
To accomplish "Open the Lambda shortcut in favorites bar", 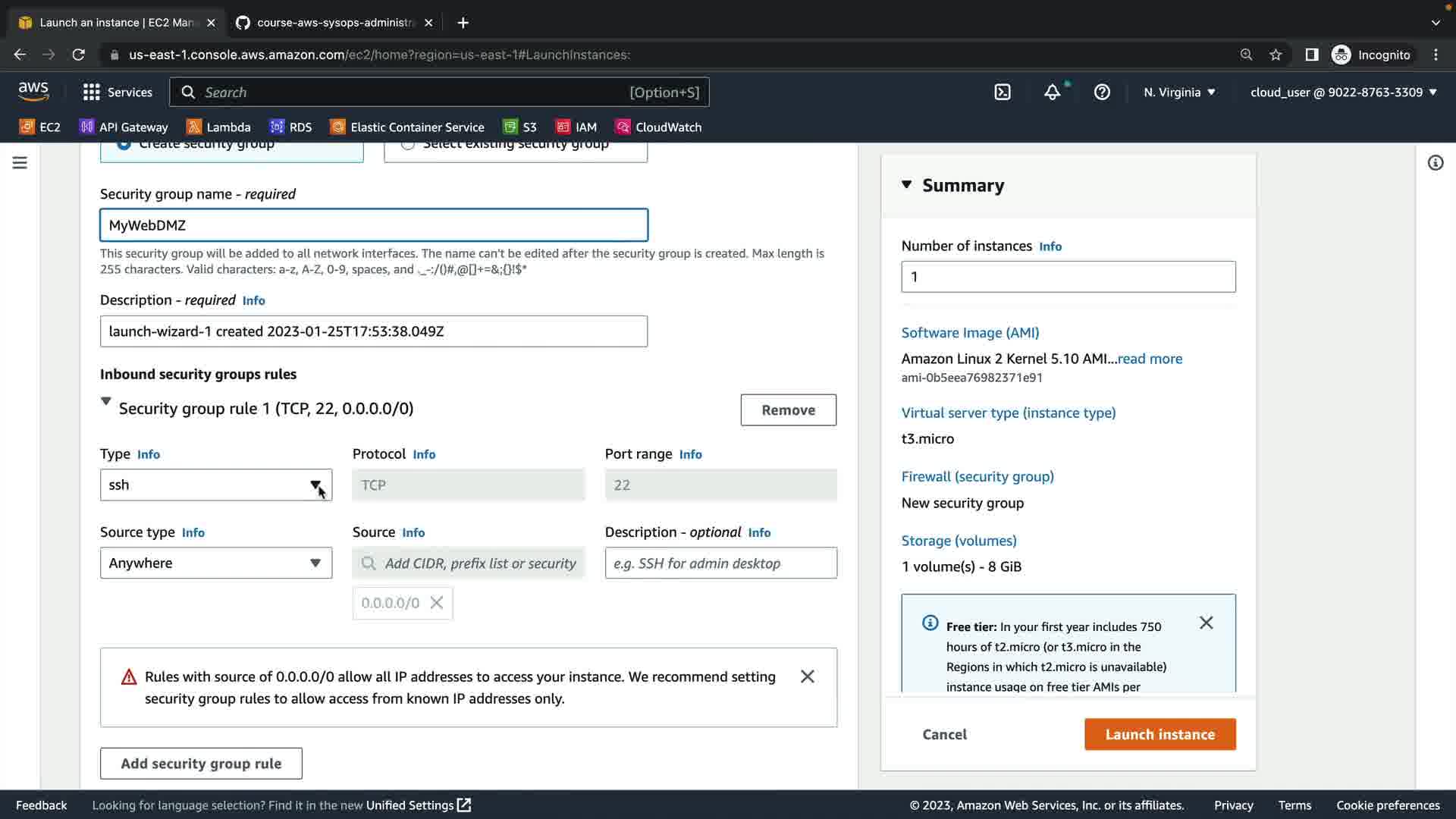I will [218, 127].
